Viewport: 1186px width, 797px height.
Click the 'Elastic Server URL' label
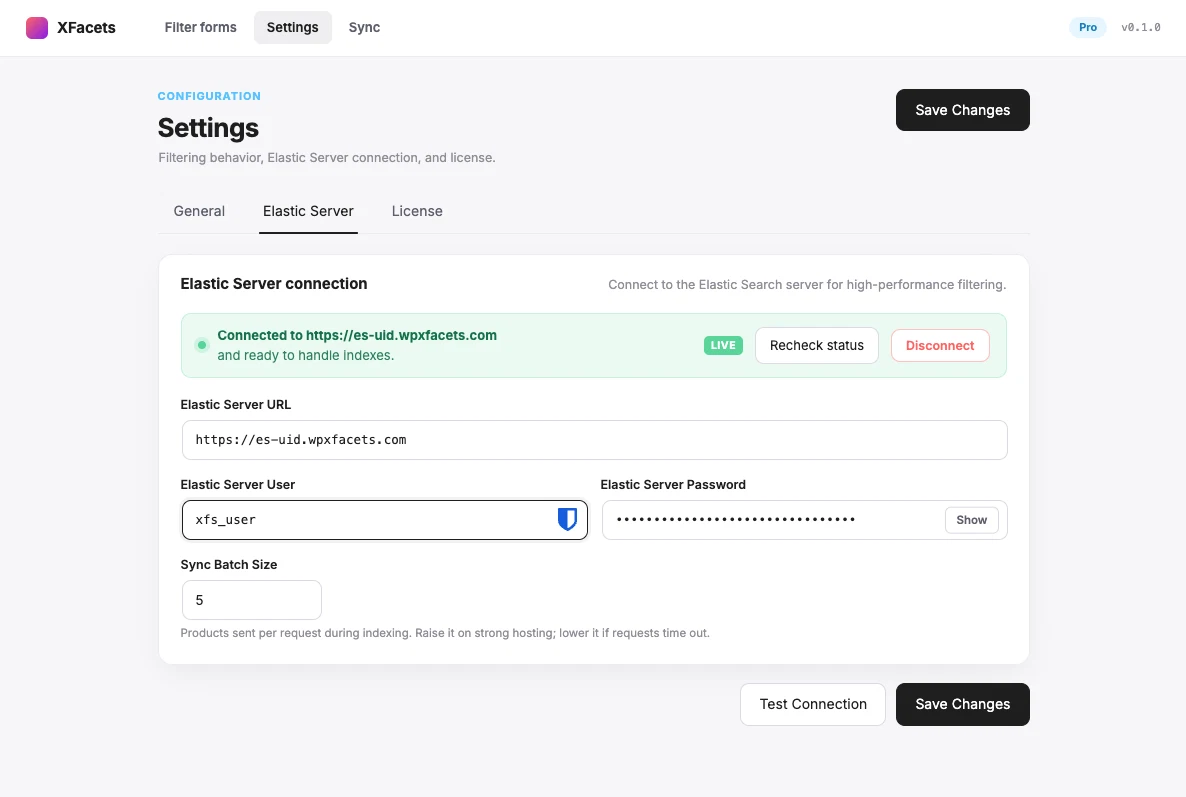coord(235,405)
